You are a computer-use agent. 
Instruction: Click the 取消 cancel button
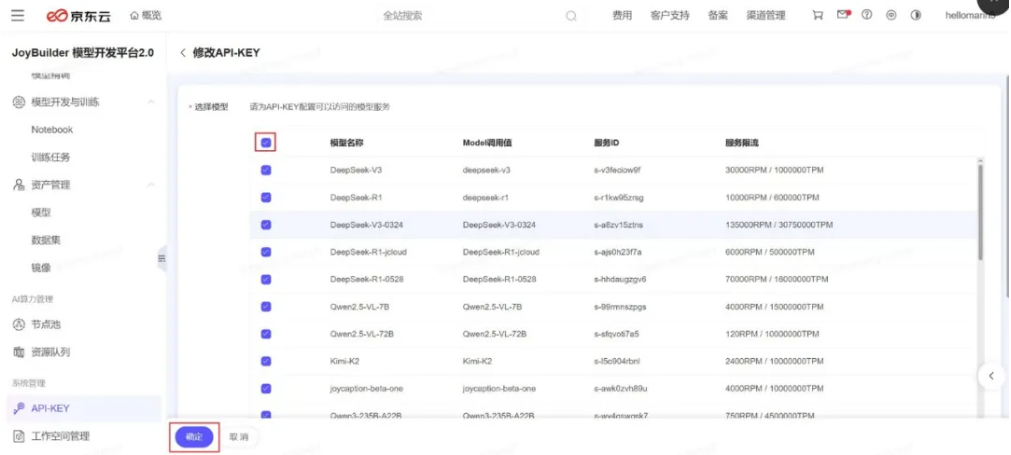coord(238,437)
